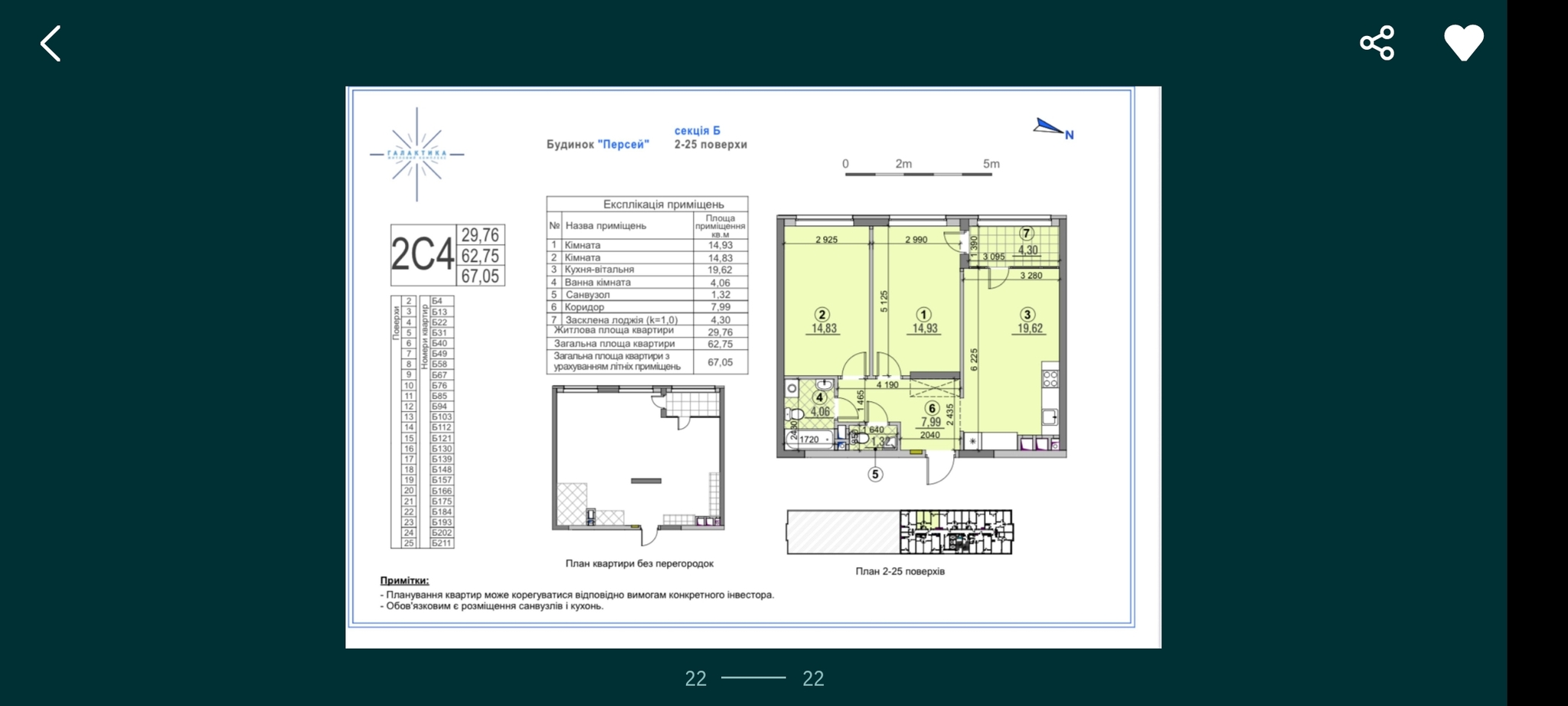Tap the 'Експлікація приміщень' table header
The width and height of the screenshot is (1568, 706).
pyautogui.click(x=663, y=204)
